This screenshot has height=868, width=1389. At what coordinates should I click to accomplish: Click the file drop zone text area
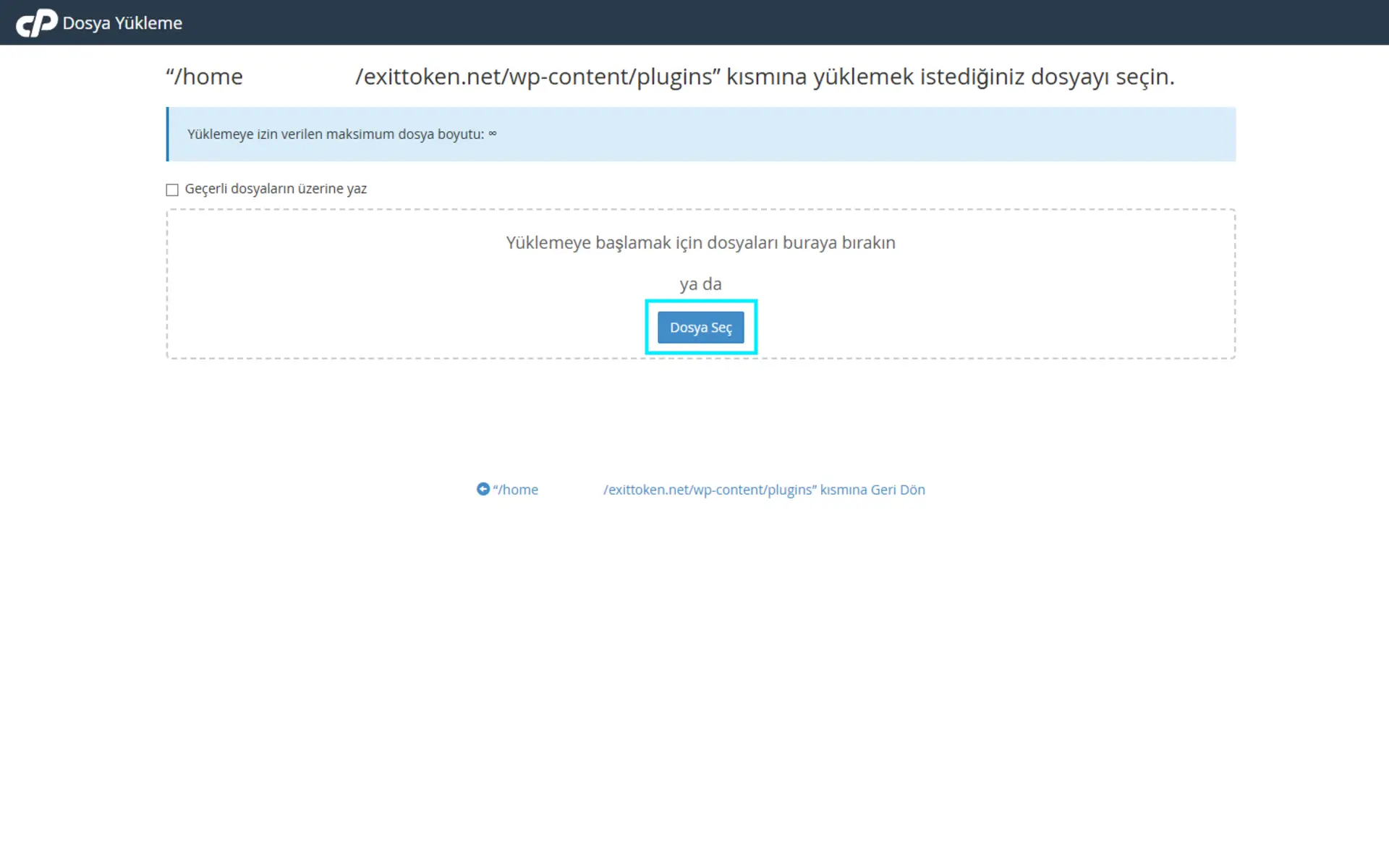click(700, 243)
